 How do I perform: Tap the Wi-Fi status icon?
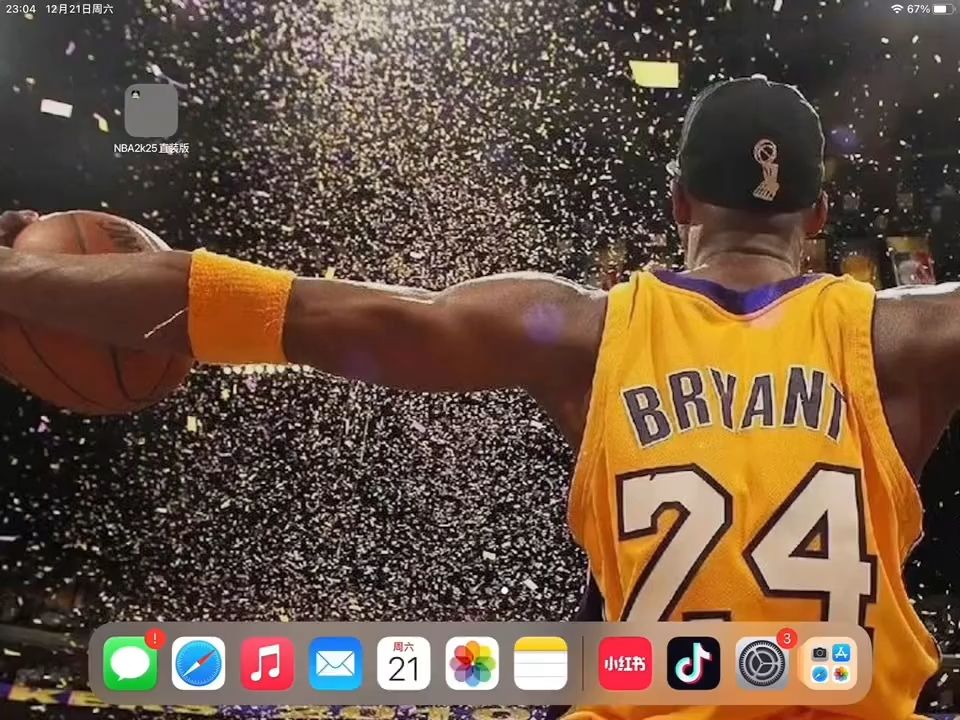pos(897,9)
